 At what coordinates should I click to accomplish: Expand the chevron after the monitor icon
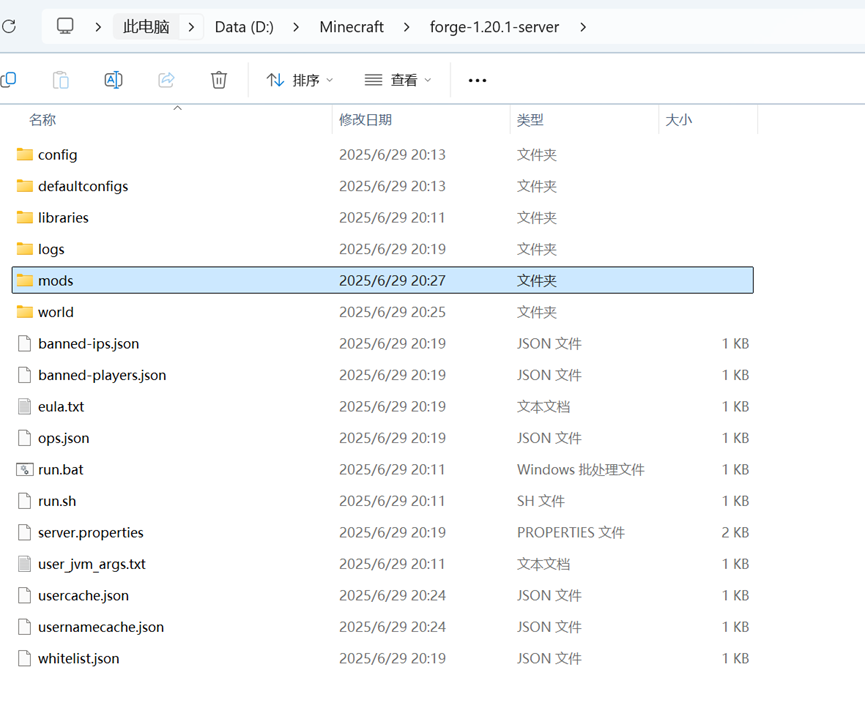pos(98,27)
